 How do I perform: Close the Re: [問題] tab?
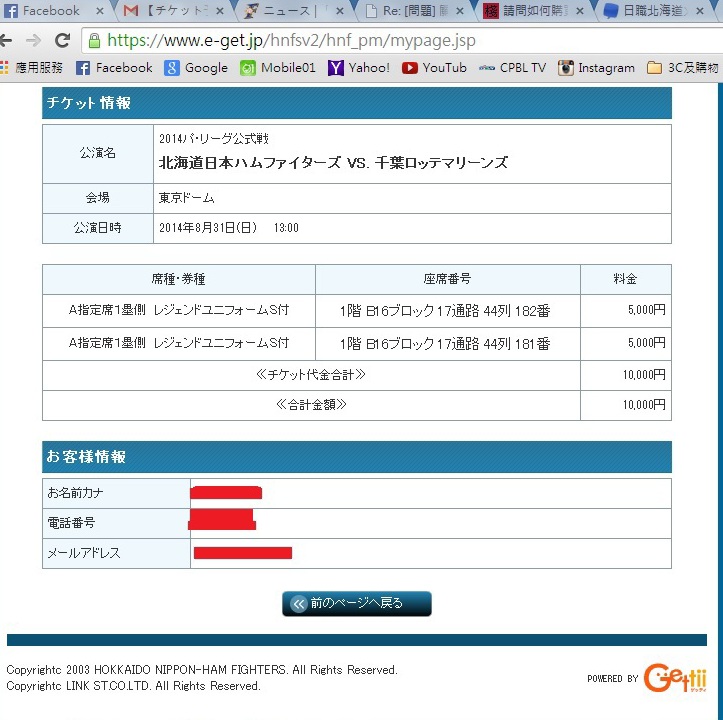coord(460,11)
